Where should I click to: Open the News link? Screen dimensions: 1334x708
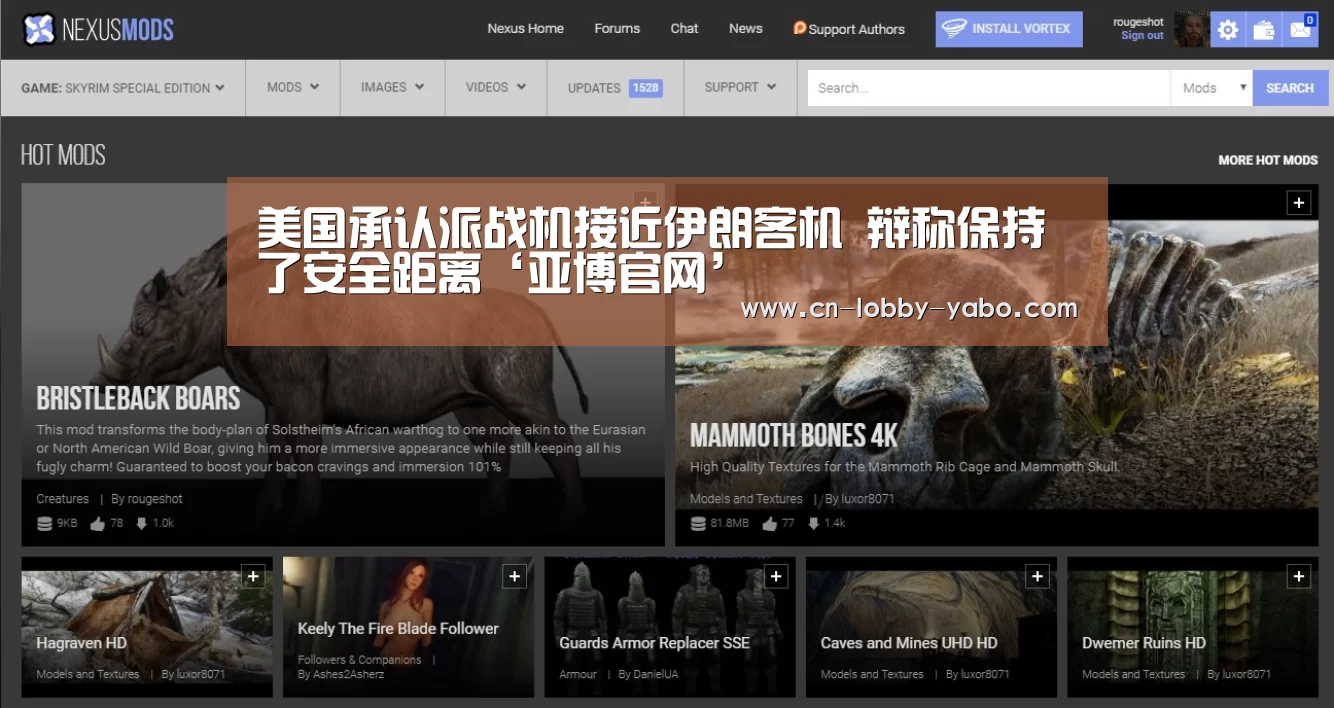coord(746,28)
